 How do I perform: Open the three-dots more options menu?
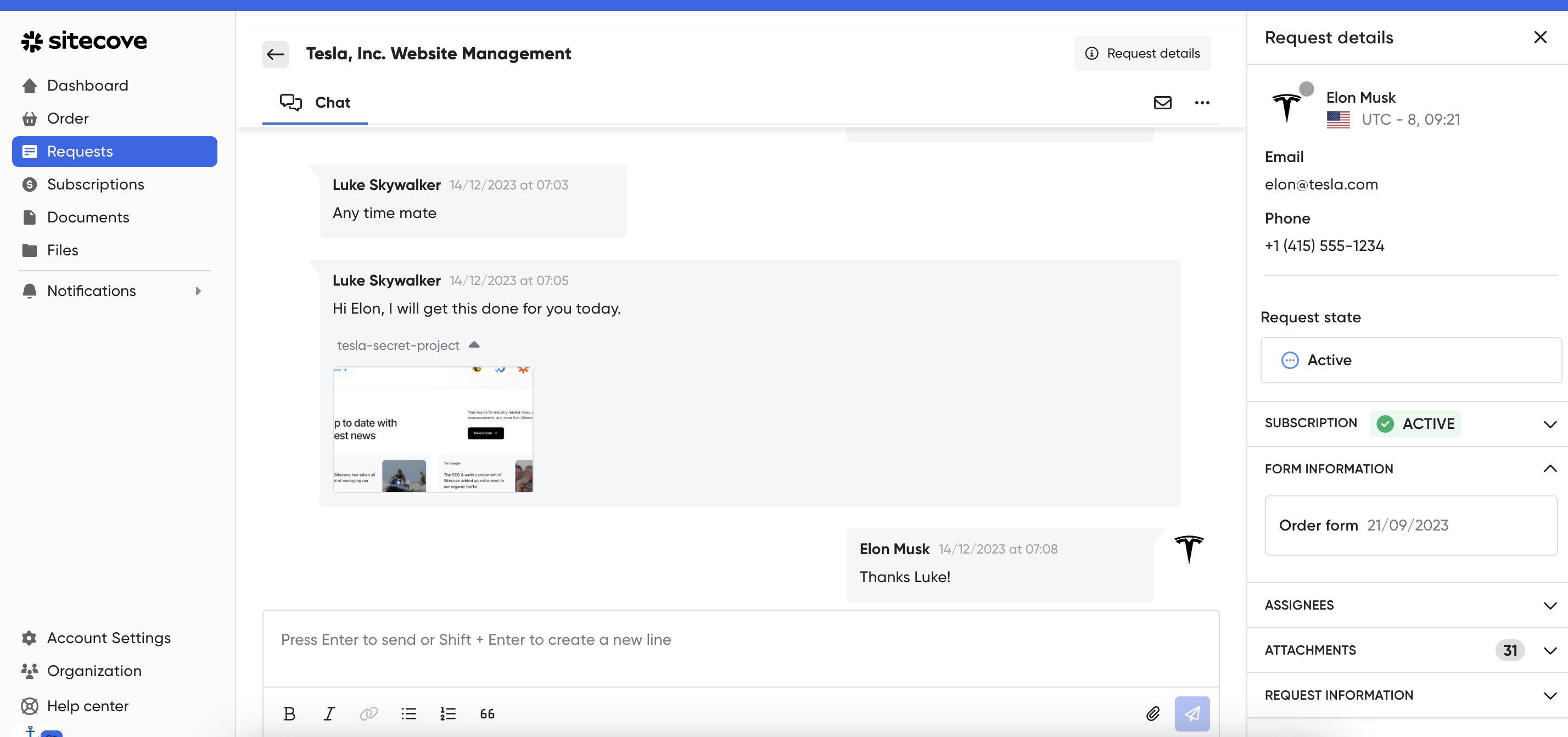[x=1202, y=102]
